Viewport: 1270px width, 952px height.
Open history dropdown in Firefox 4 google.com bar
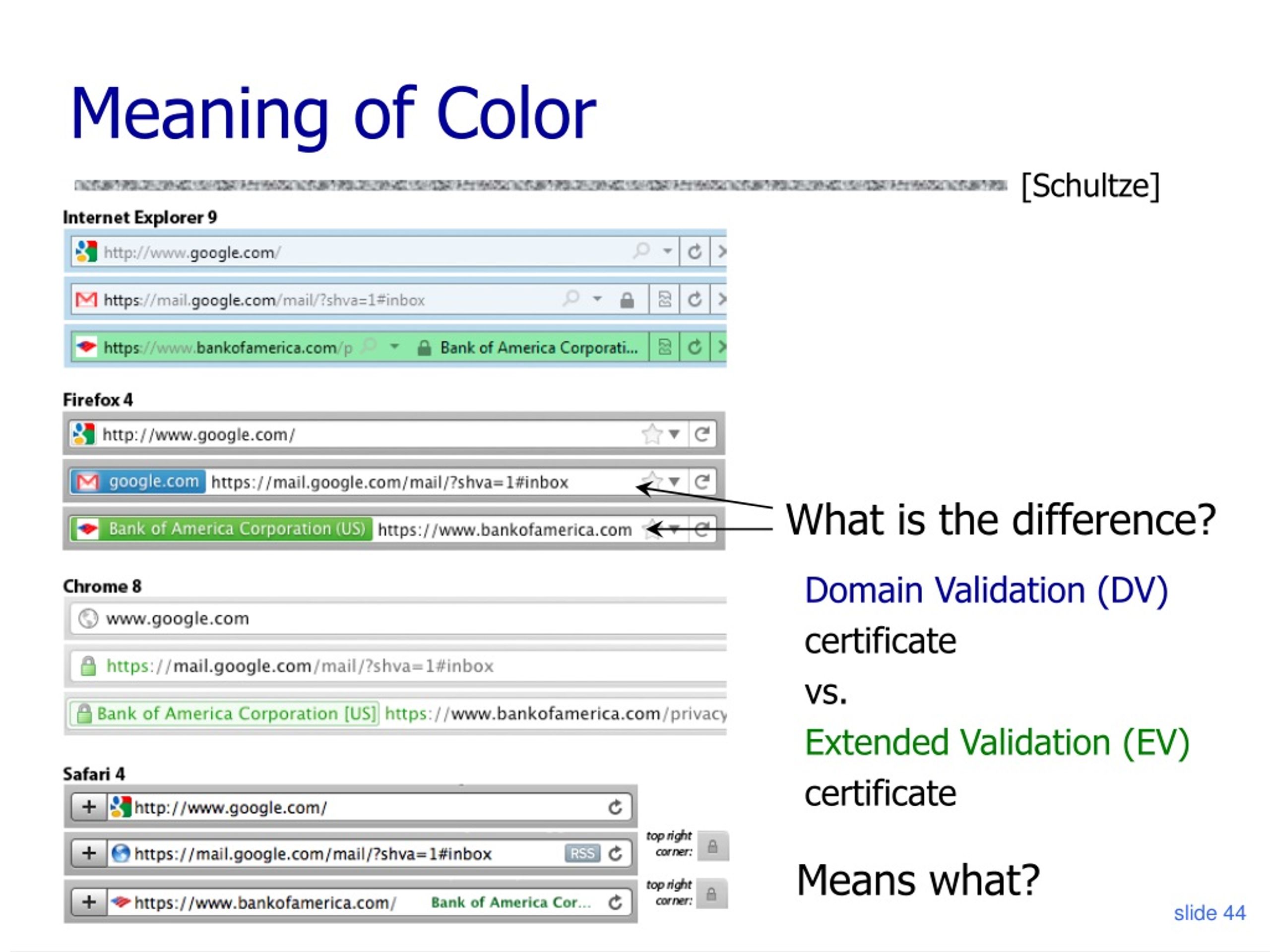pyautogui.click(x=675, y=434)
